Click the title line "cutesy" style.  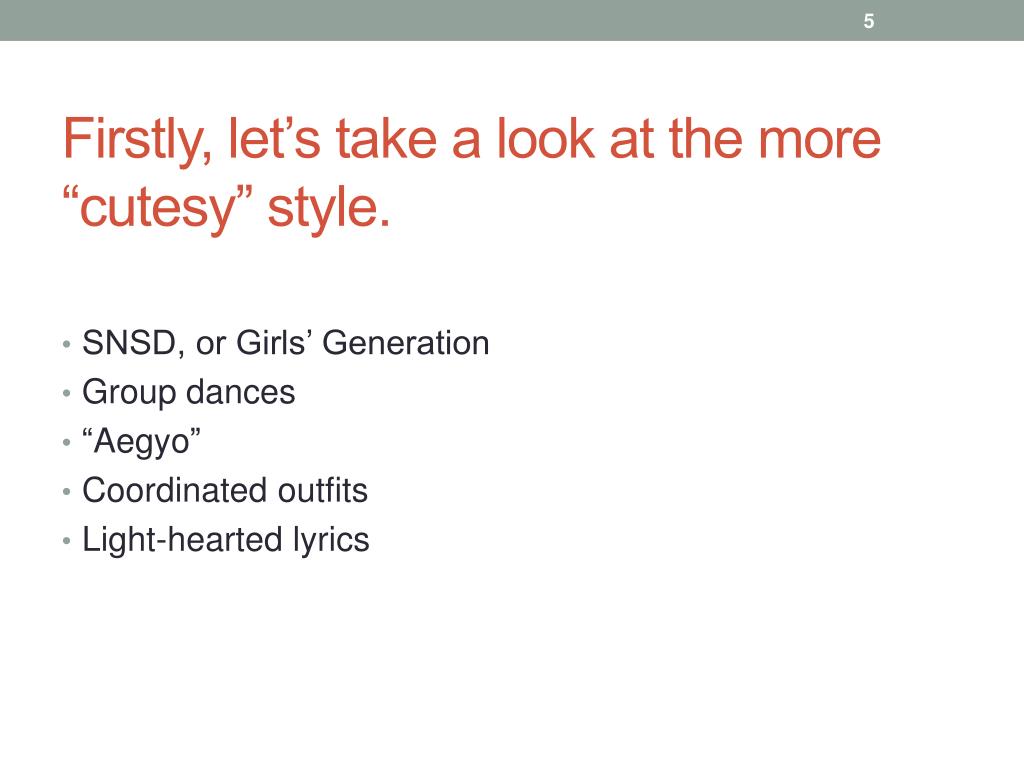point(226,208)
